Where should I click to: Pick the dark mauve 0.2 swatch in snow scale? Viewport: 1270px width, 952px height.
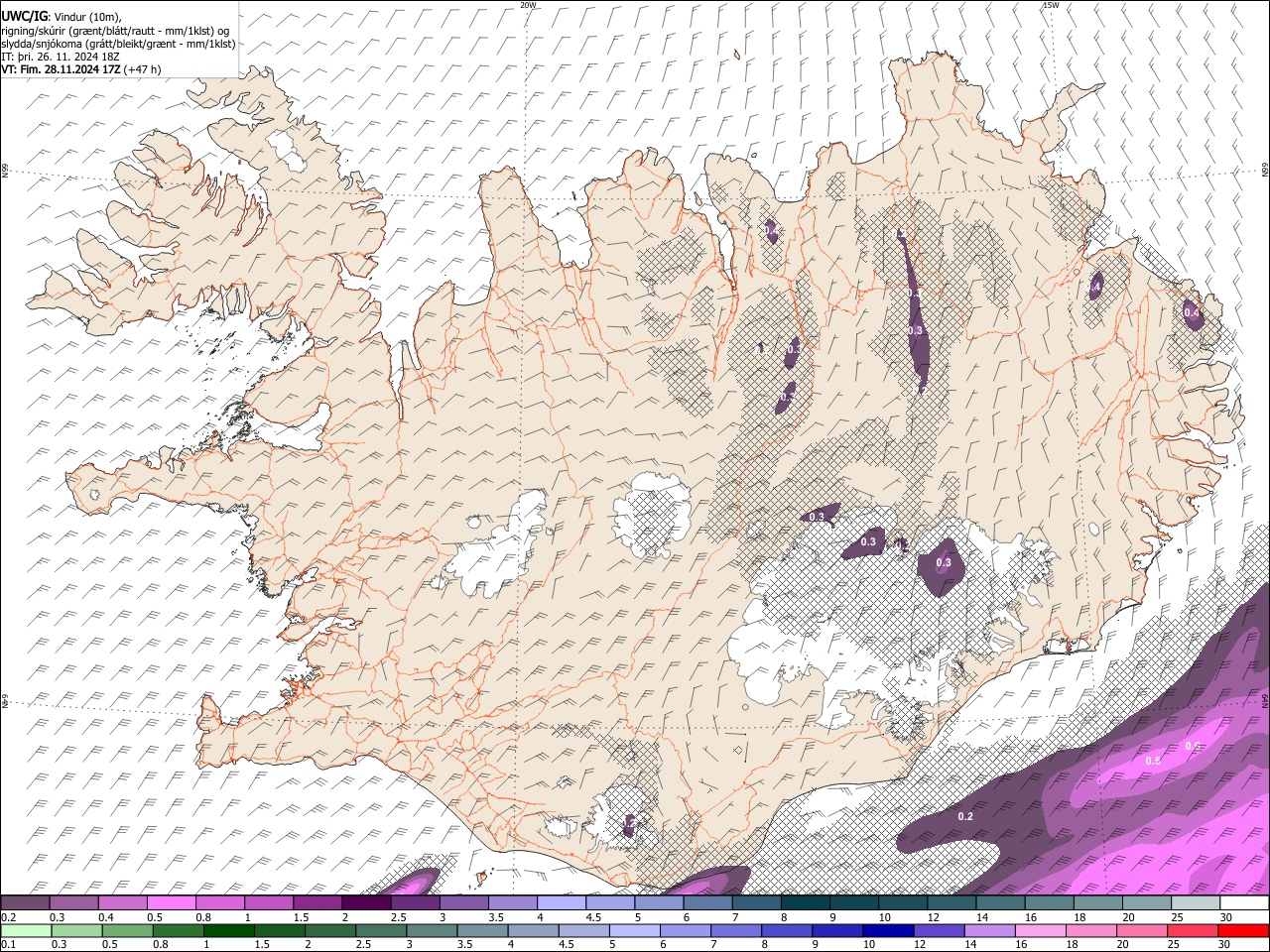(25, 903)
